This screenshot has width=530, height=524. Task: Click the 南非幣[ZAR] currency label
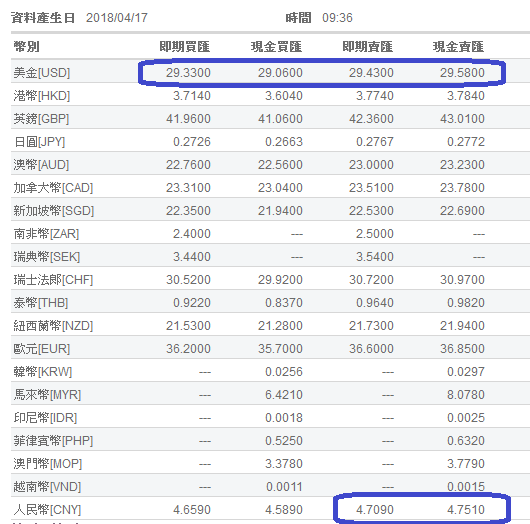pos(46,234)
